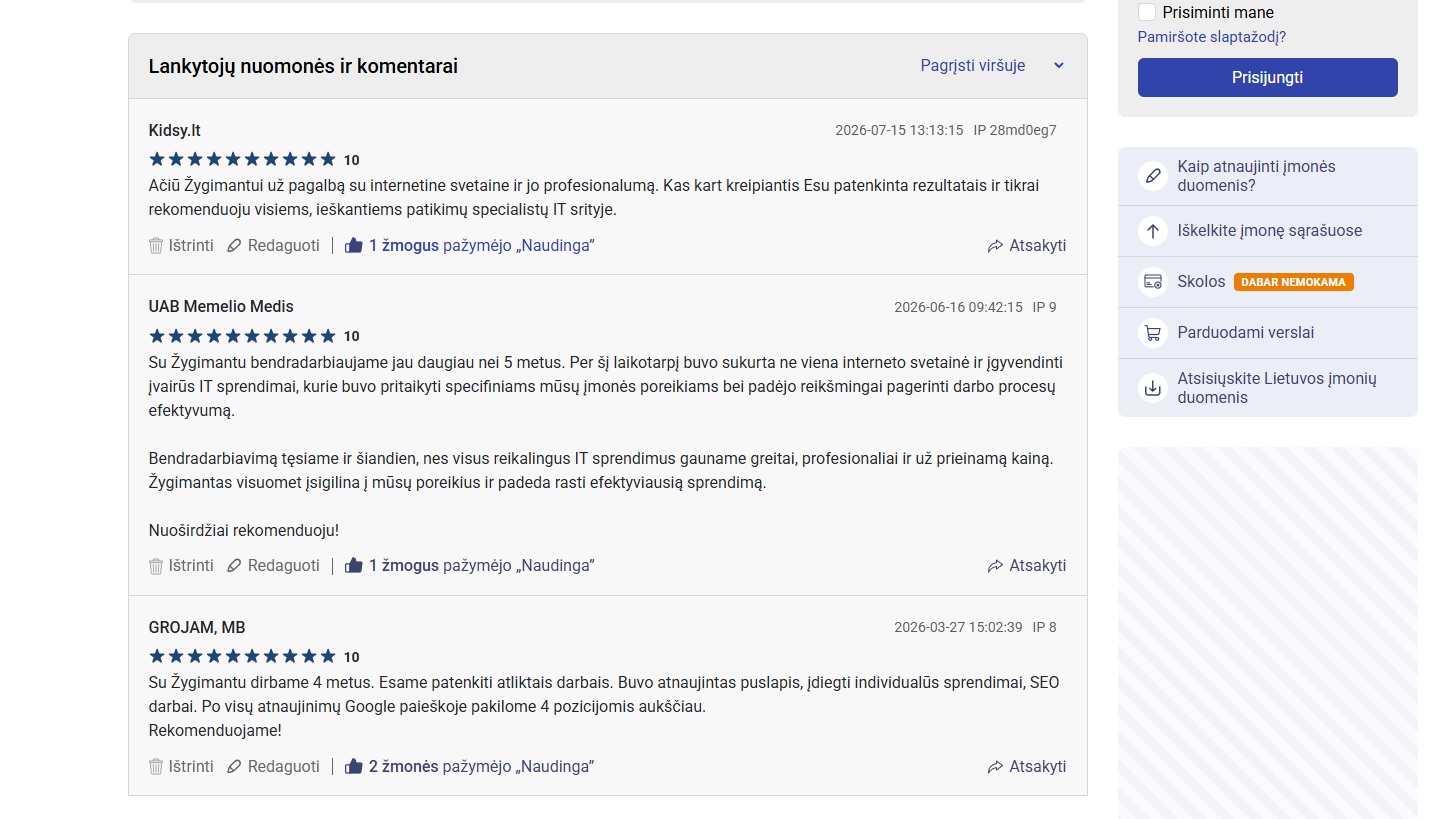Image resolution: width=1439 pixels, height=819 pixels.
Task: Tick the Prisiminti mane checkbox
Action: [x=1147, y=12]
